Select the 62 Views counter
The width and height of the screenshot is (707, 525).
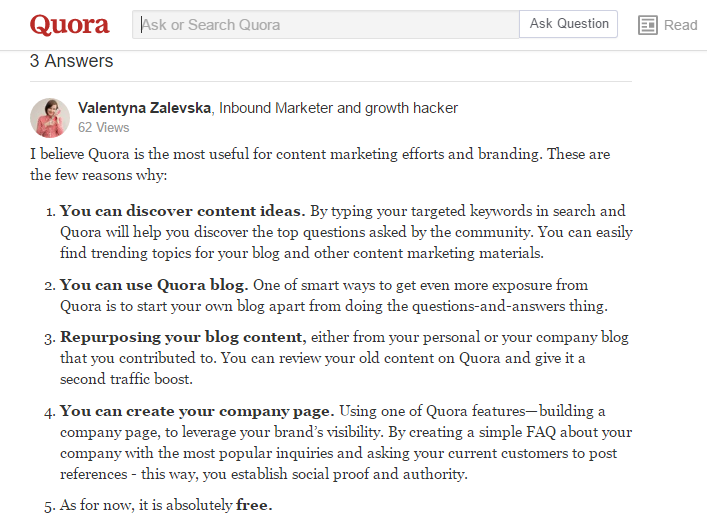[x=104, y=128]
